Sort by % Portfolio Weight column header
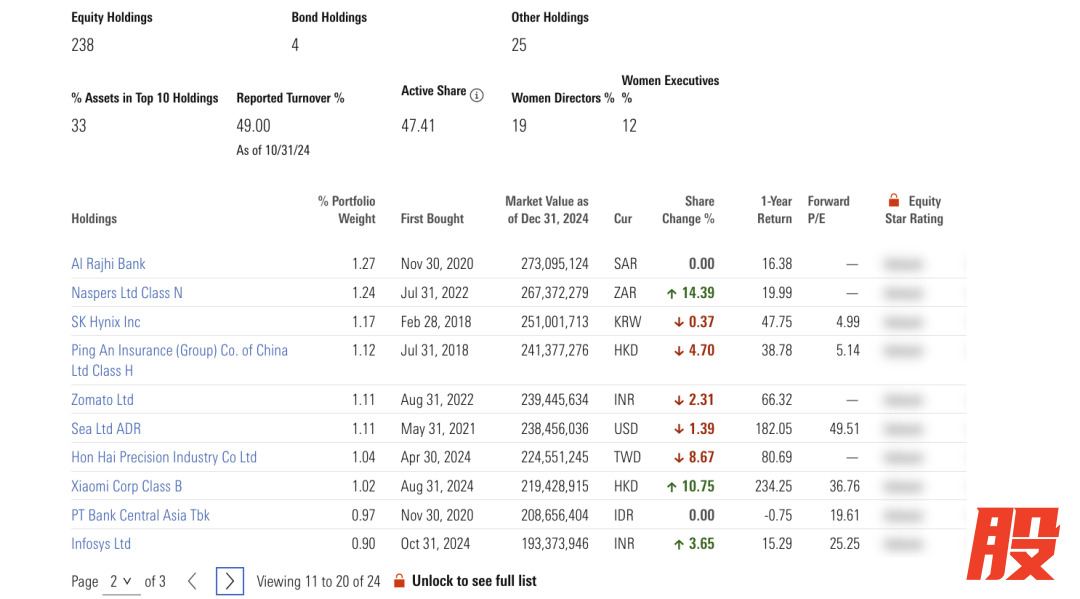Image resolution: width=1080 pixels, height=599 pixels. tap(346, 210)
